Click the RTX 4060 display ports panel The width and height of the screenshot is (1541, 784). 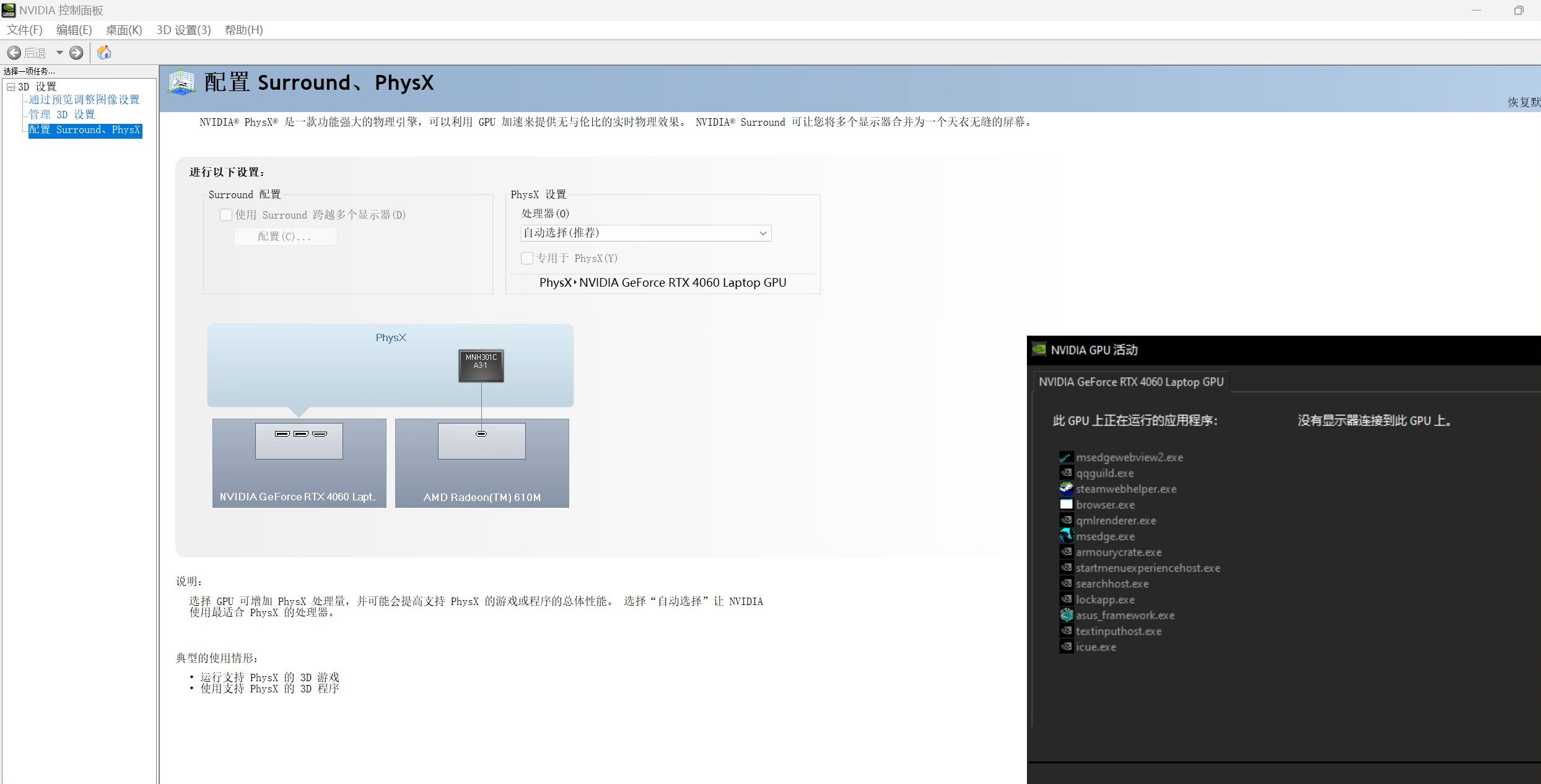click(x=299, y=441)
